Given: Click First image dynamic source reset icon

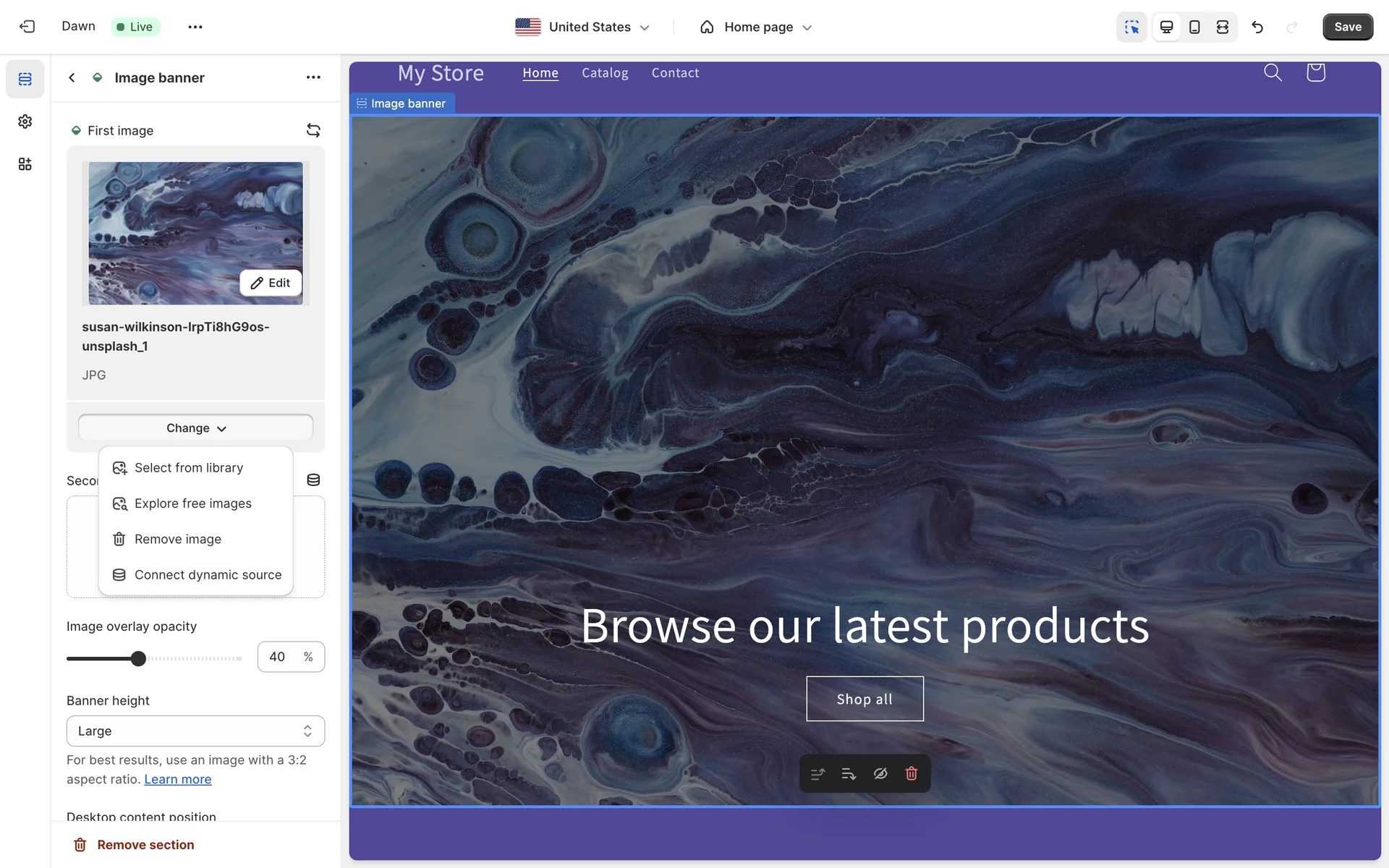Looking at the screenshot, I should pos(313,130).
